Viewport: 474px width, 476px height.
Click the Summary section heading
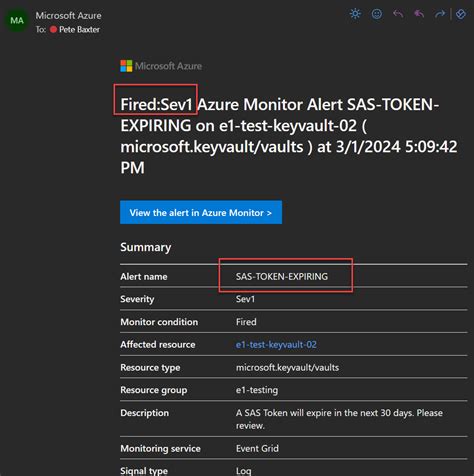click(146, 247)
